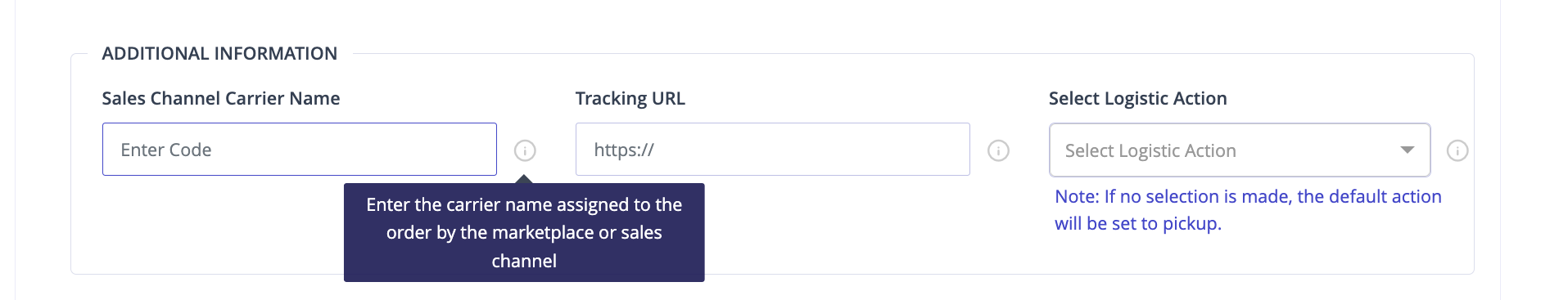Click the 'https://' placeholder in Tracking URL

point(624,150)
